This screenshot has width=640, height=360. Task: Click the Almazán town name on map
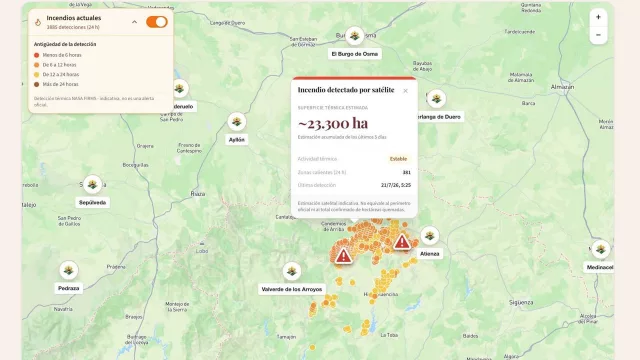tap(562, 87)
